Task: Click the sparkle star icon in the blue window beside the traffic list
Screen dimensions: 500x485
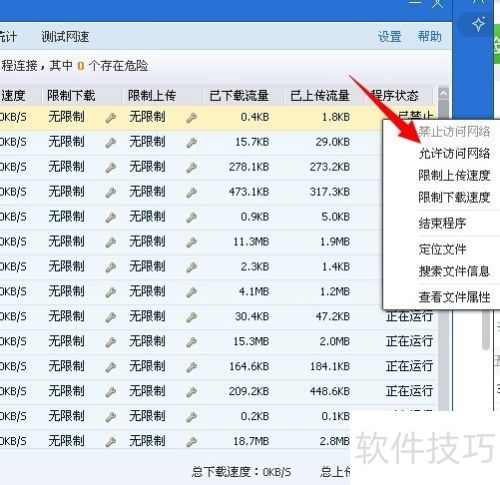Action: (478, 25)
